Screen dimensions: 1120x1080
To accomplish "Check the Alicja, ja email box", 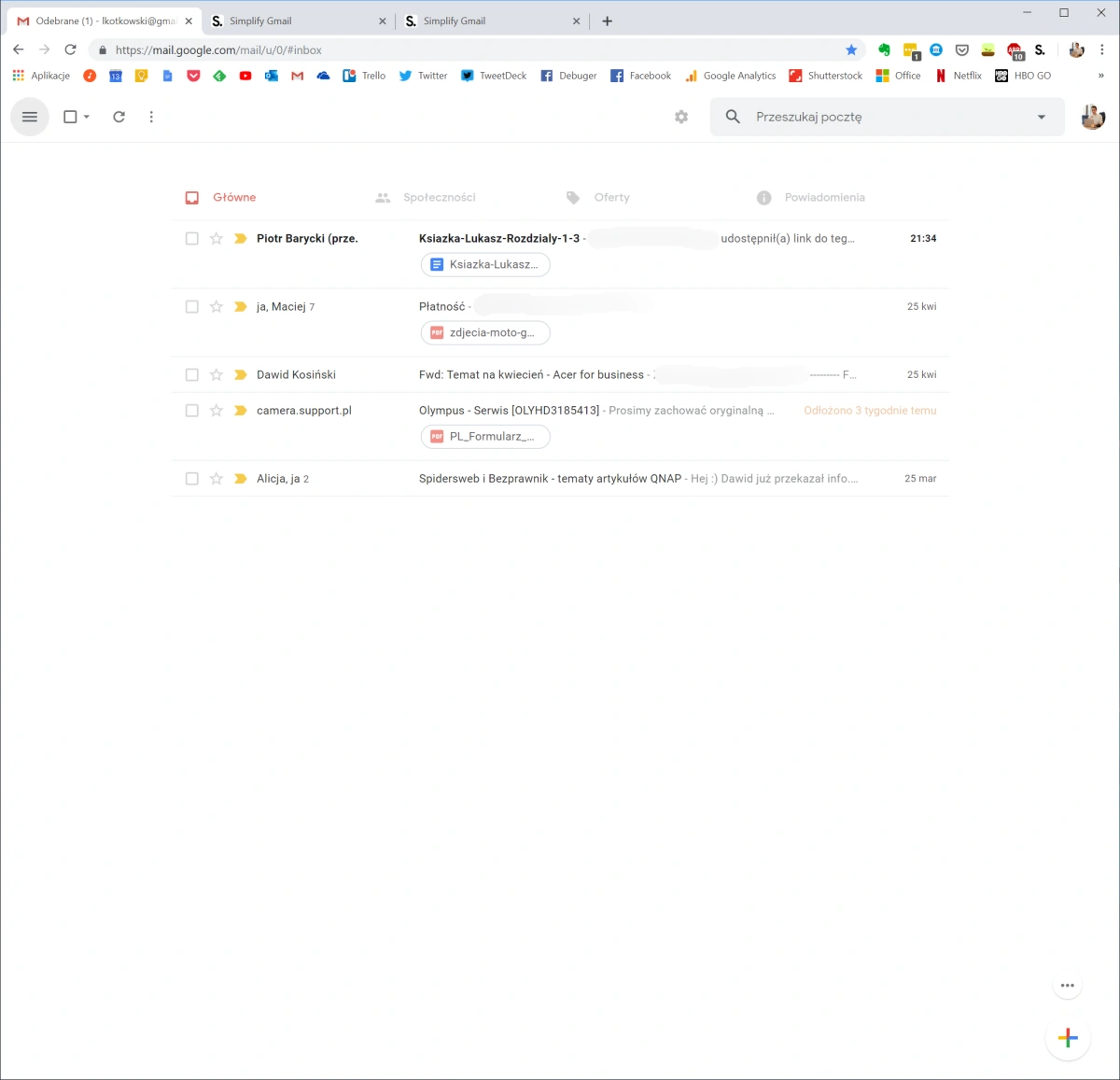I will click(191, 478).
